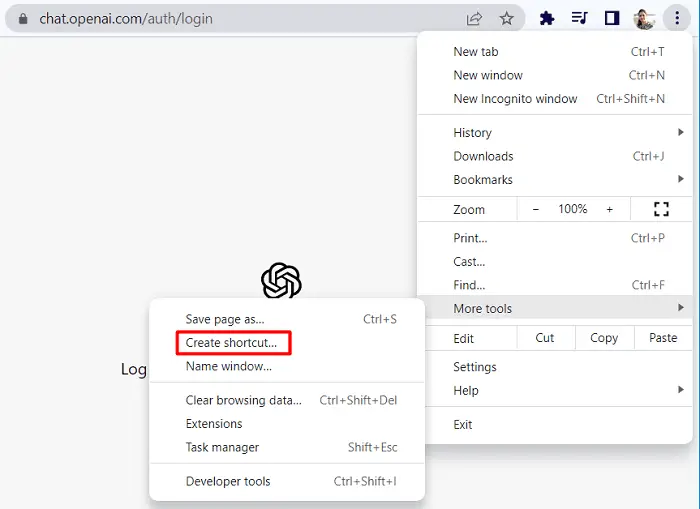The image size is (700, 509).
Task: Click the OpenAI logo on the page
Action: 281,280
